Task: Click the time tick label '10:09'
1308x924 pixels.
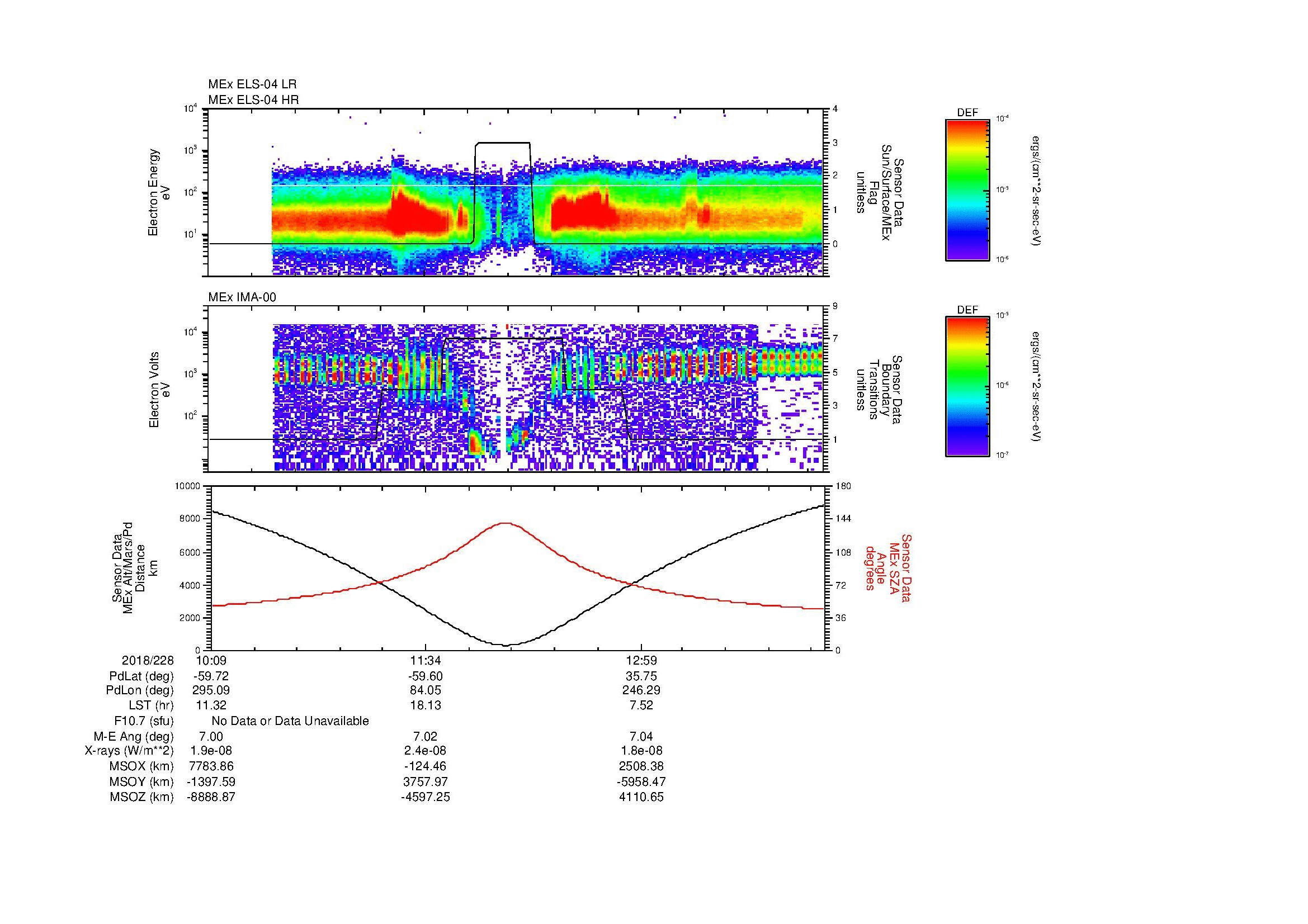Action: point(211,660)
